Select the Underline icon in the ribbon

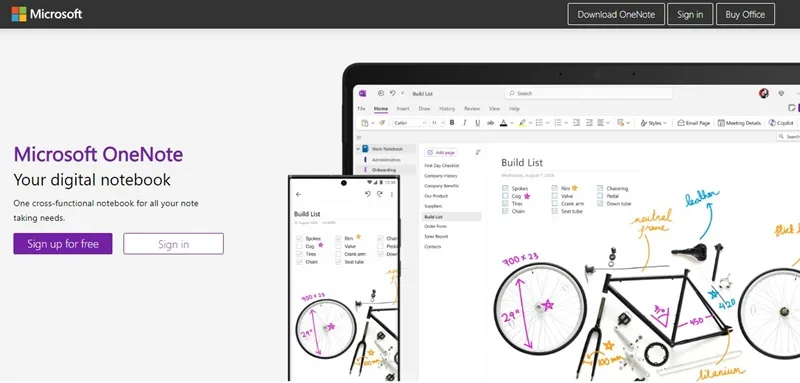coord(478,123)
